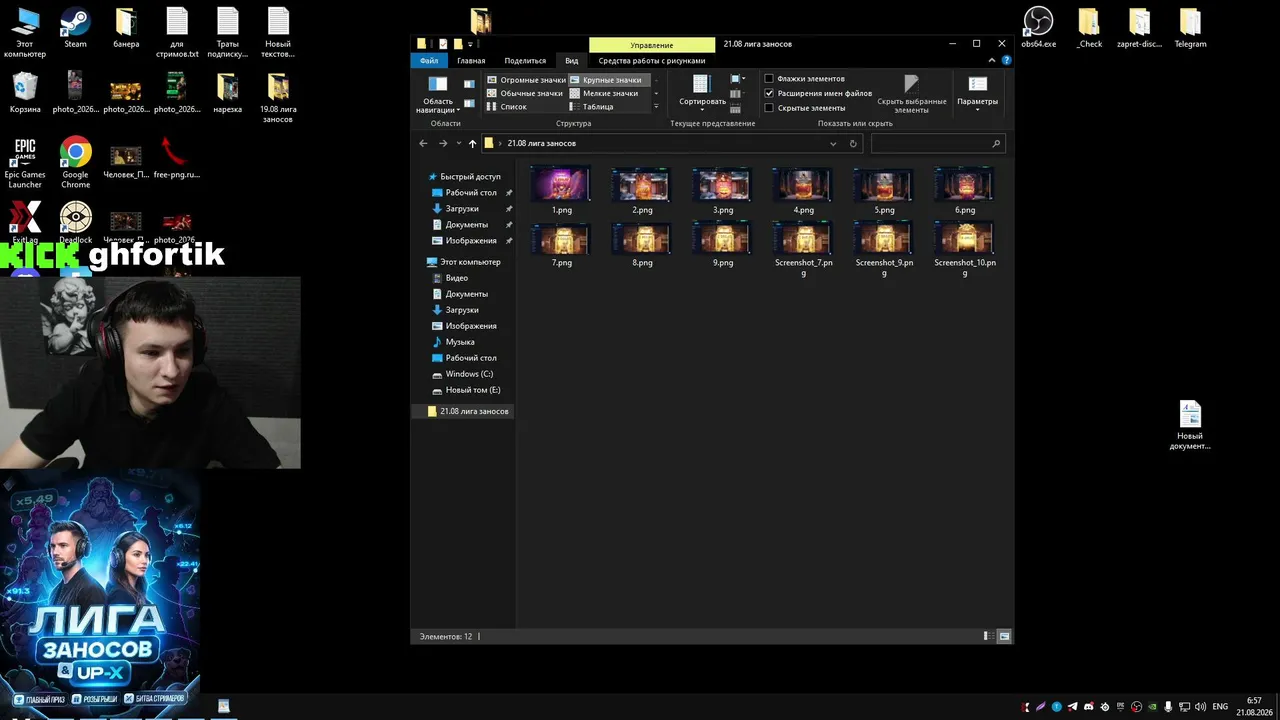Click Скрыть выбранные элементы button
Image resolution: width=1280 pixels, height=720 pixels.
coord(912,93)
